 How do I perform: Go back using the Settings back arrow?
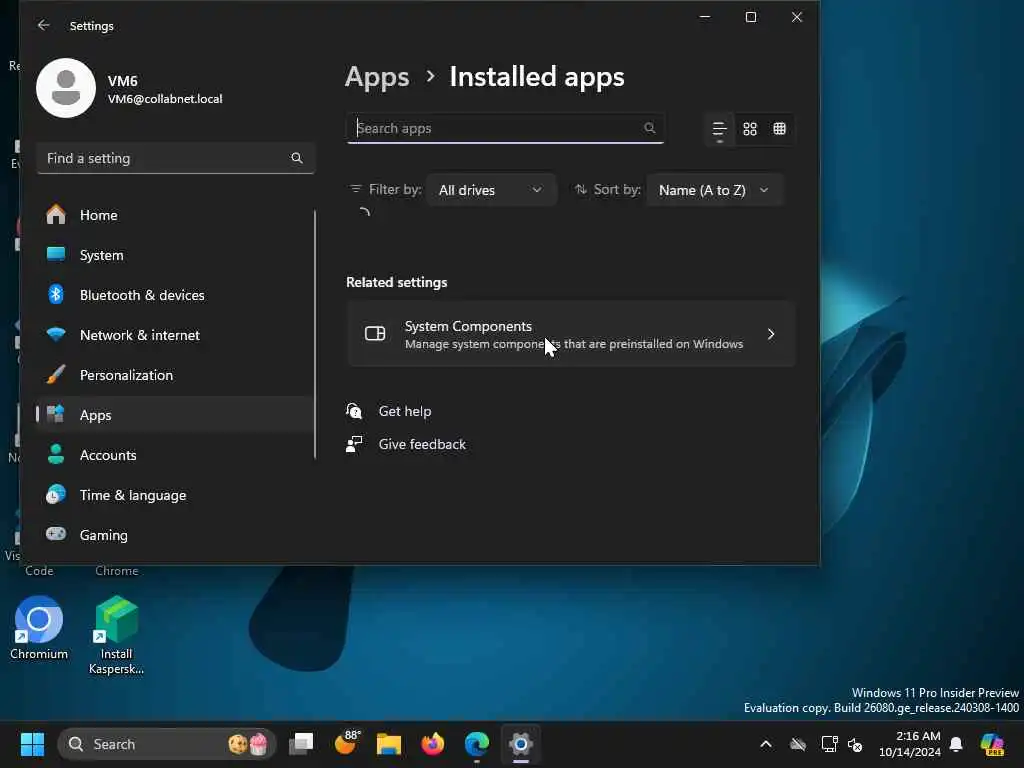[x=44, y=25]
